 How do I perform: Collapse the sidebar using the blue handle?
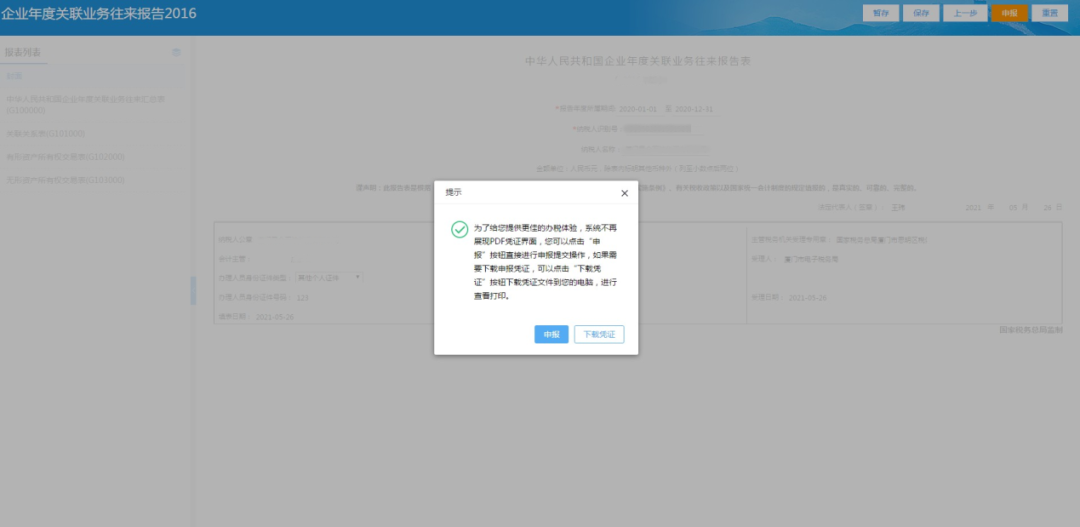[193, 291]
